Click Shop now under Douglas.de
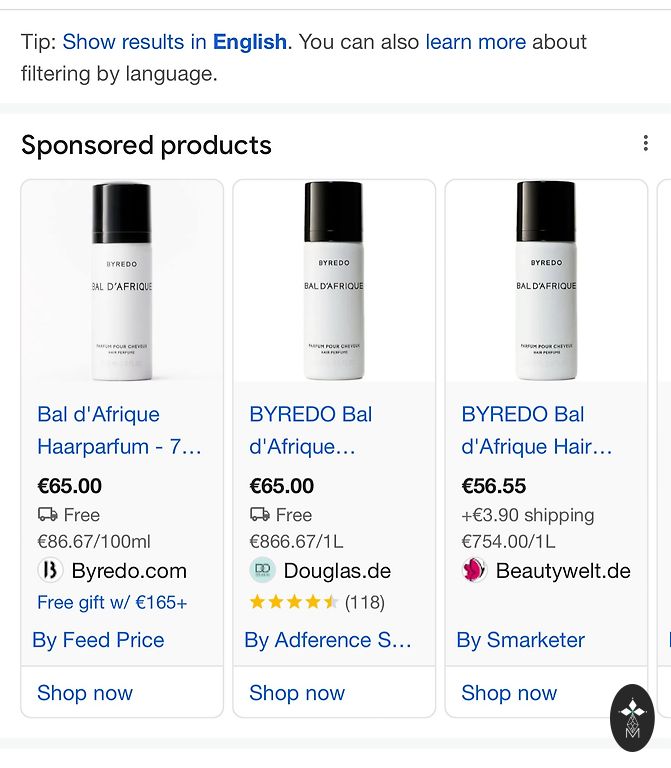This screenshot has height=768, width=671. click(x=297, y=693)
